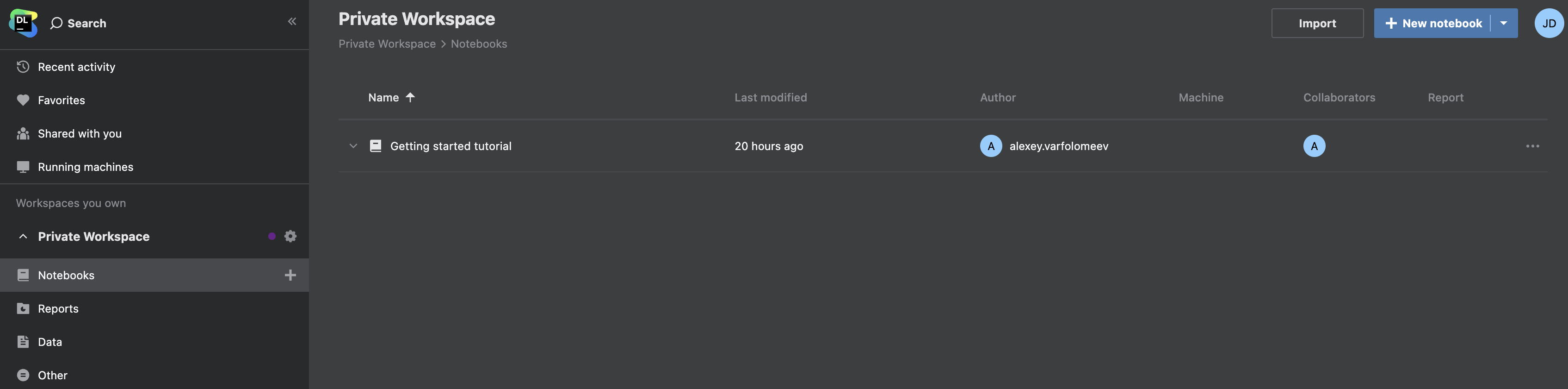Select the Recent activity icon
The width and height of the screenshot is (1568, 389).
23,67
